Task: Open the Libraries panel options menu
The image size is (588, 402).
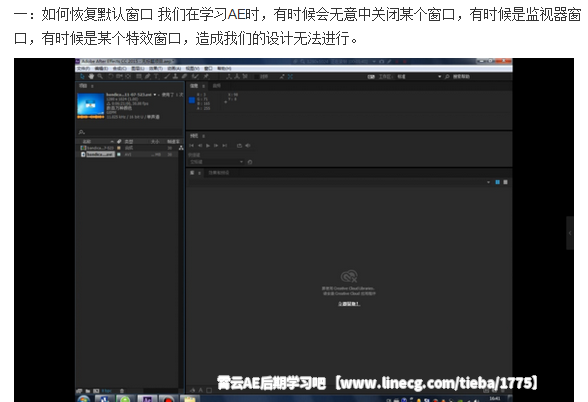Action: click(200, 173)
